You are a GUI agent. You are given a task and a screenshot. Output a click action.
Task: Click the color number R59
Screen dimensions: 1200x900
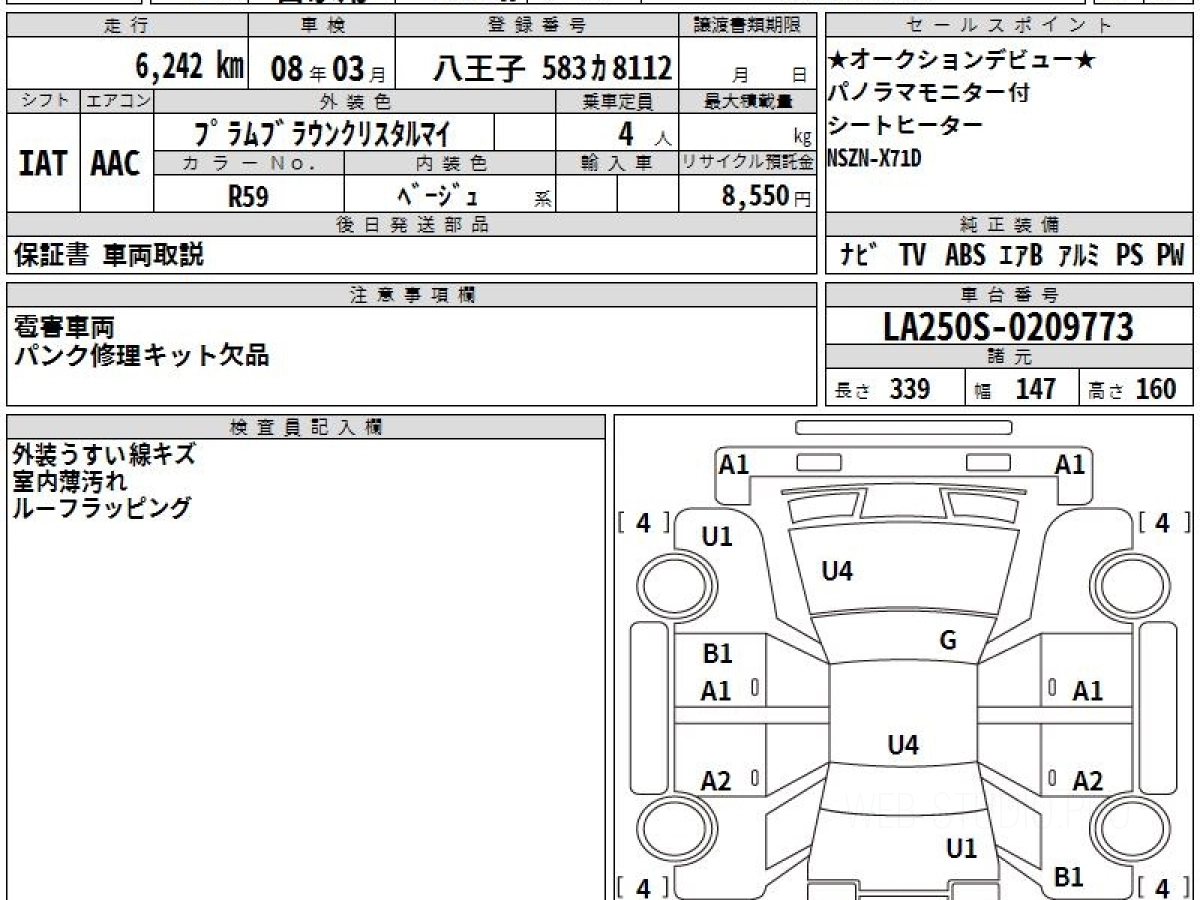pyautogui.click(x=249, y=196)
